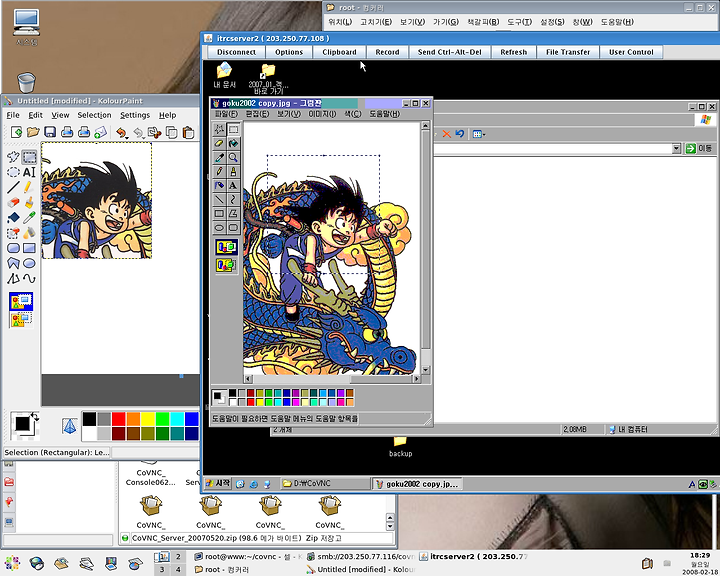The image size is (720, 576).
Task: Select the KolourPaint flood fill tool
Action: pos(13,218)
